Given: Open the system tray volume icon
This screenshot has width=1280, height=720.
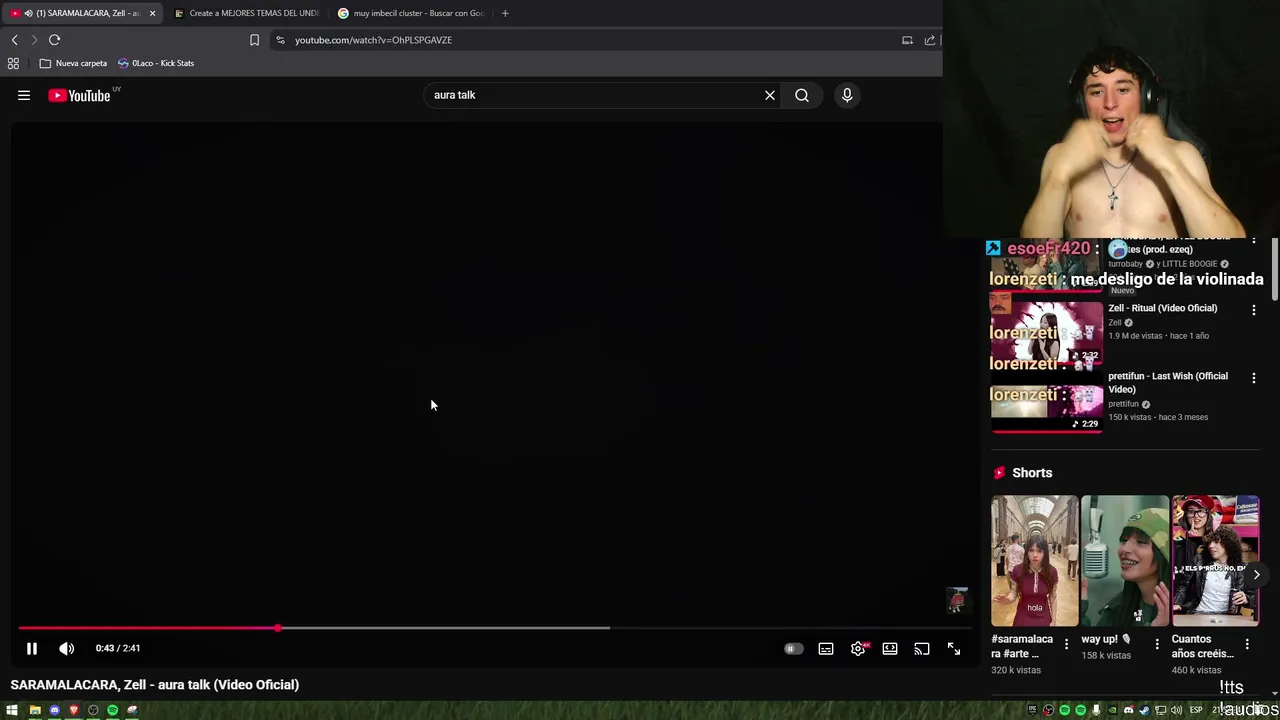Looking at the screenshot, I should pos(1176,710).
